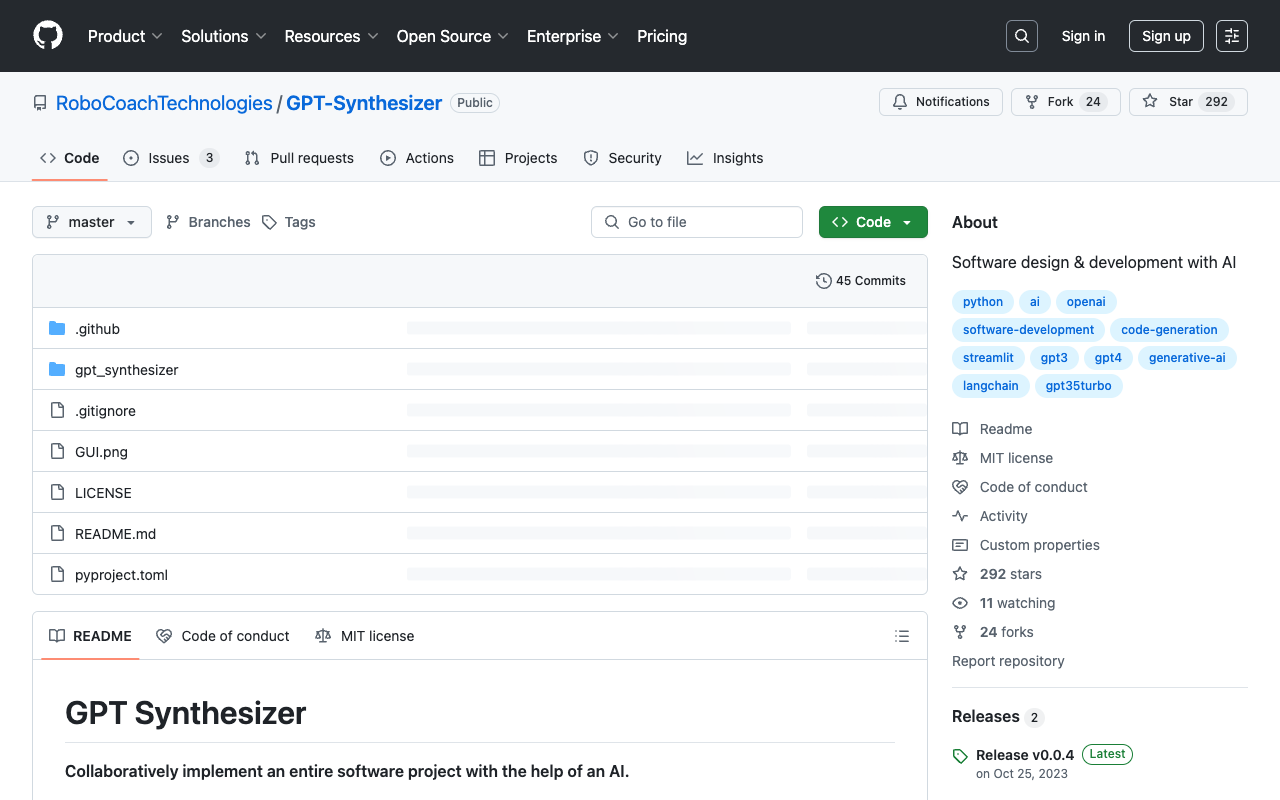Expand the Enterprise menu
The image size is (1280, 800).
(x=573, y=36)
